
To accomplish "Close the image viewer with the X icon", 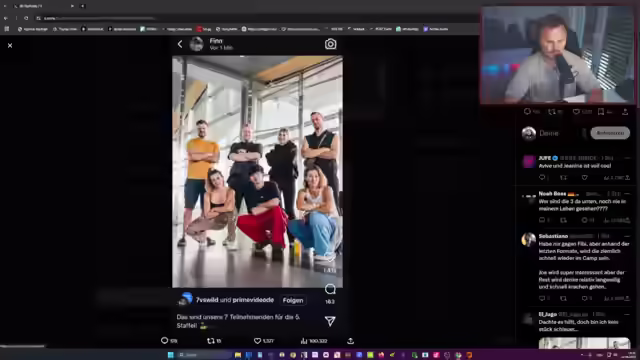I will pyautogui.click(x=10, y=45).
